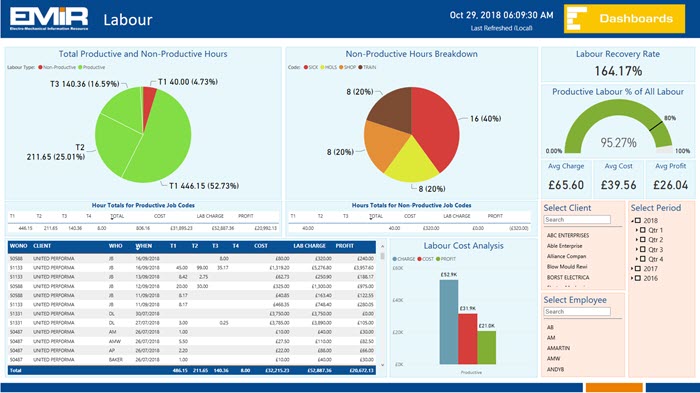The image size is (700, 393).
Task: Click the Non-Productive legend red dot
Action: pos(40,67)
